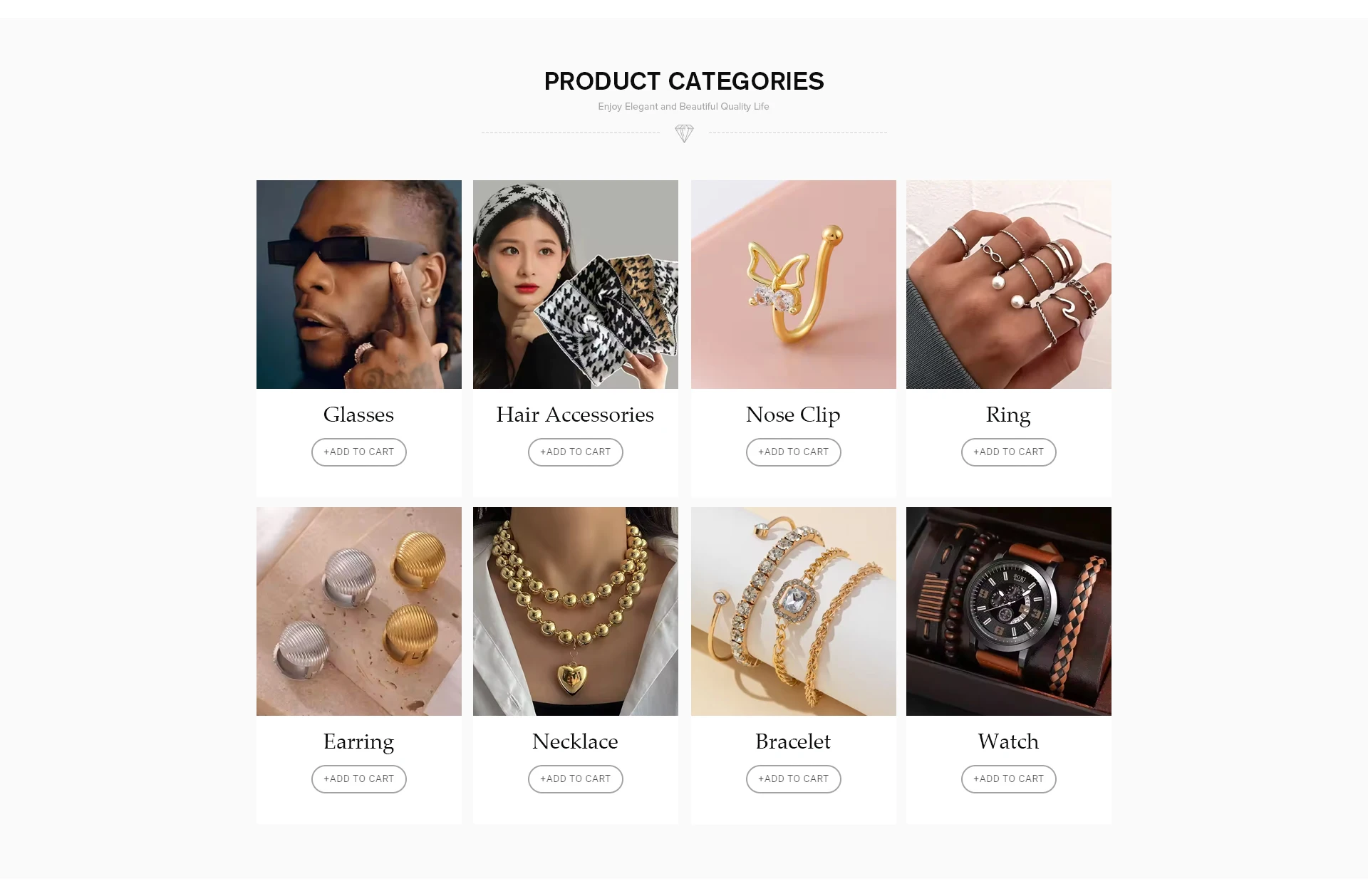This screenshot has width=1368, height=896.
Task: Open the sunglasses product image
Action: click(359, 284)
